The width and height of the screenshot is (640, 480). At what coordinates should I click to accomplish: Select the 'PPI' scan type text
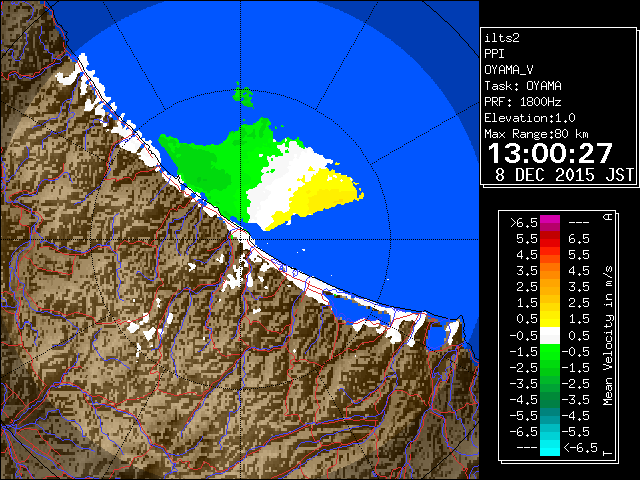[494, 54]
